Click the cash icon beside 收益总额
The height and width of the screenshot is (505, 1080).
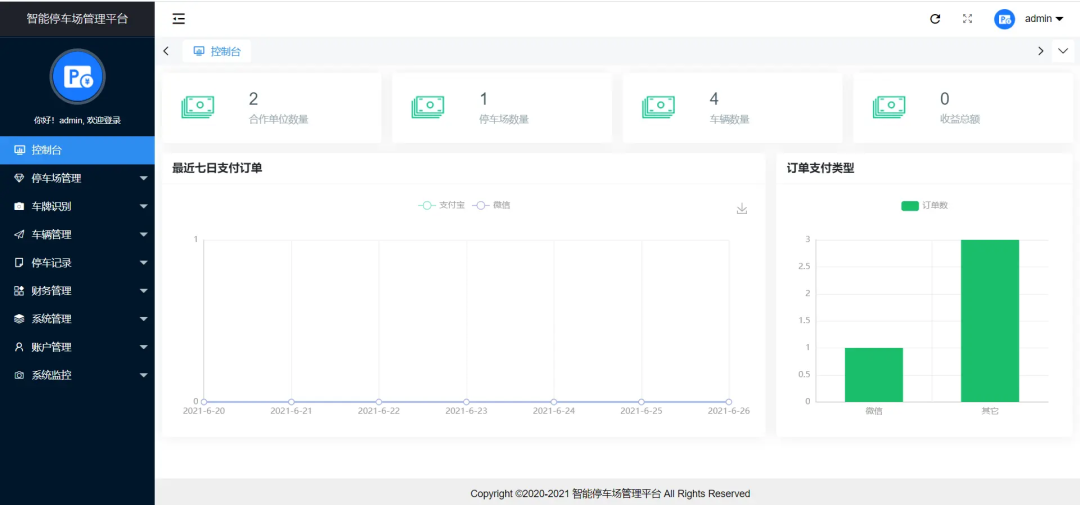(x=889, y=107)
